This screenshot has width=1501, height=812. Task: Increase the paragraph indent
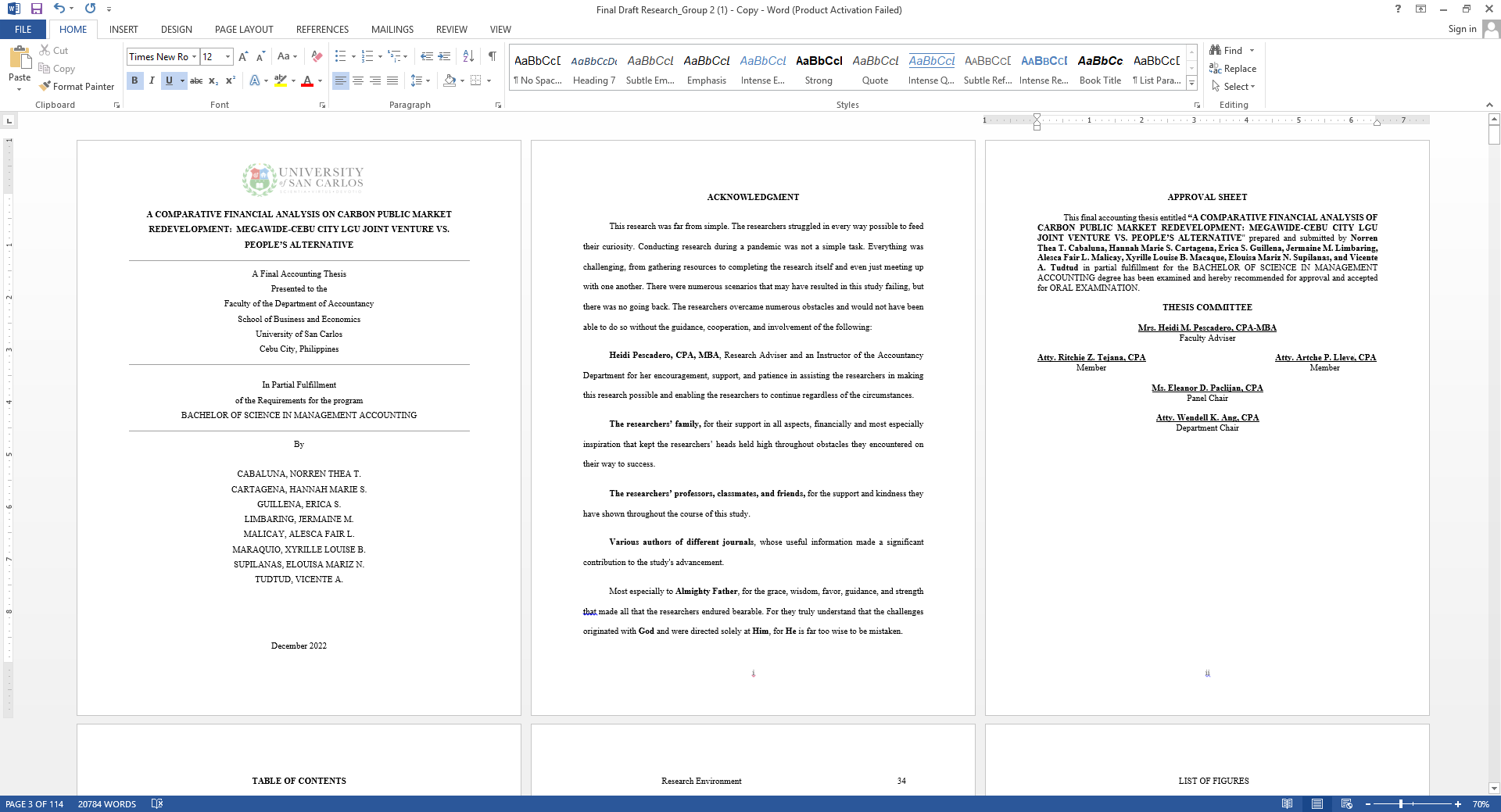click(x=444, y=56)
